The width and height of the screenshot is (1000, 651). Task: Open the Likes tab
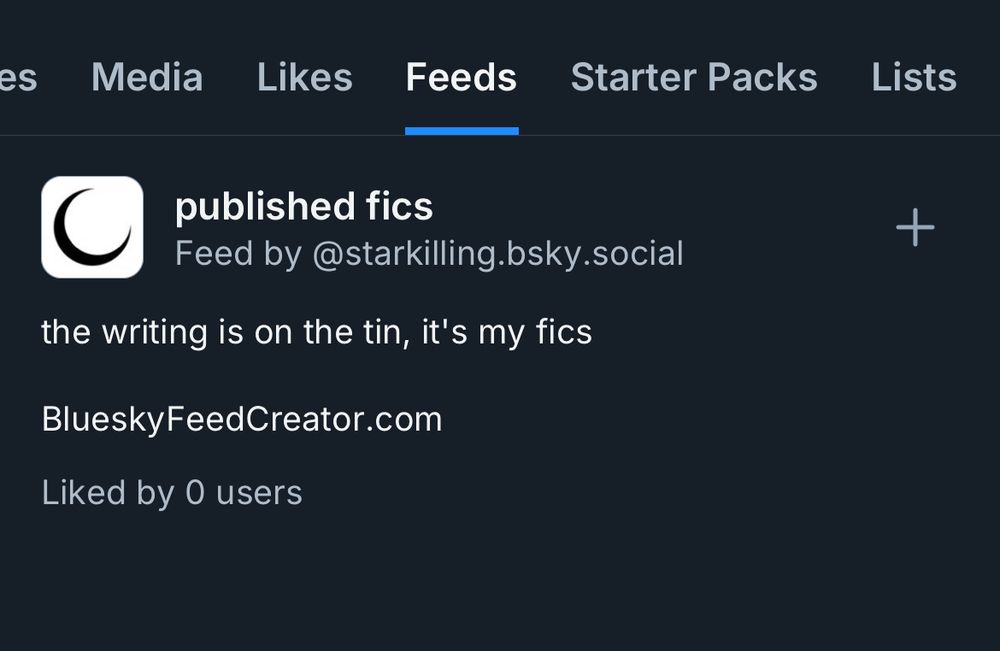click(x=304, y=77)
